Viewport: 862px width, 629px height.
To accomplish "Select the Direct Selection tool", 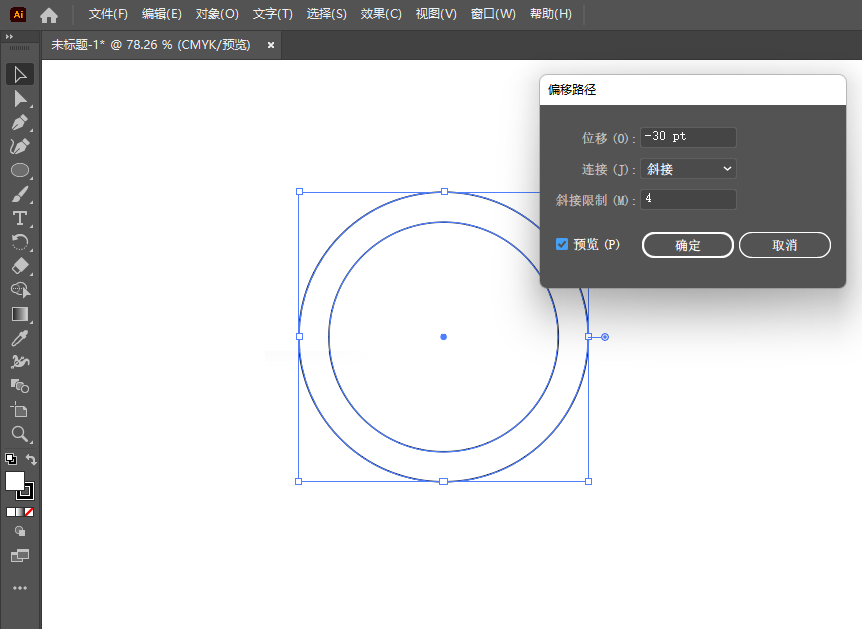I will click(20, 98).
